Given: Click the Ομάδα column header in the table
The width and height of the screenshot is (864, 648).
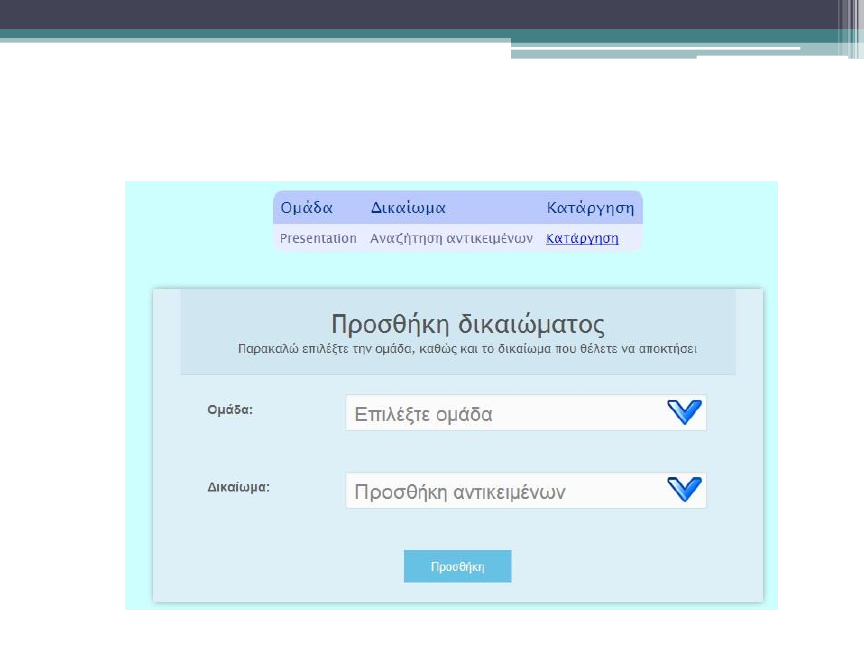Looking at the screenshot, I should pyautogui.click(x=306, y=208).
